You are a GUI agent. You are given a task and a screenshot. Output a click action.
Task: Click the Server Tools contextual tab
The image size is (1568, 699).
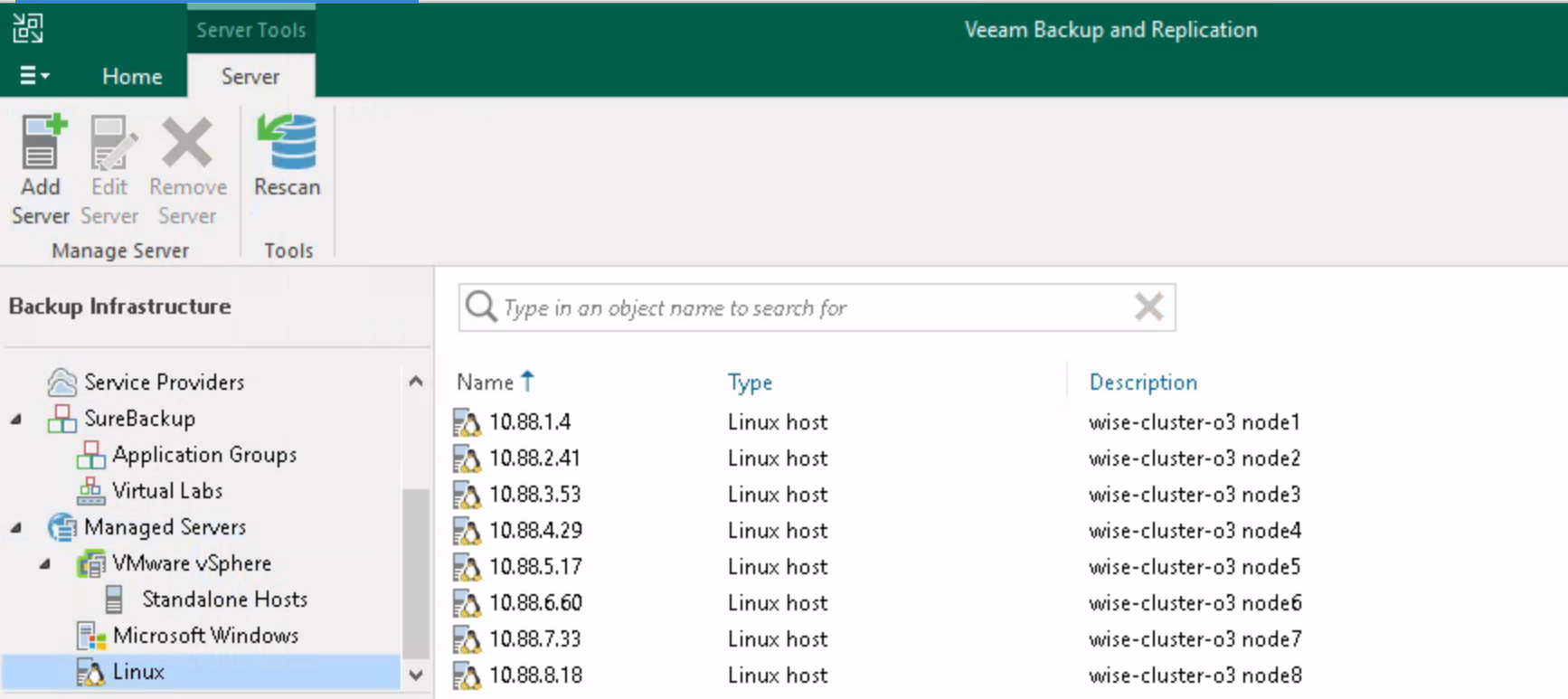tap(250, 30)
